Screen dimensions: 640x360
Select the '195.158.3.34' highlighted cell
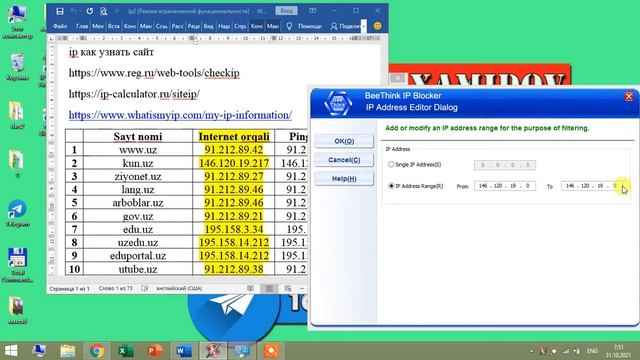[x=234, y=229]
